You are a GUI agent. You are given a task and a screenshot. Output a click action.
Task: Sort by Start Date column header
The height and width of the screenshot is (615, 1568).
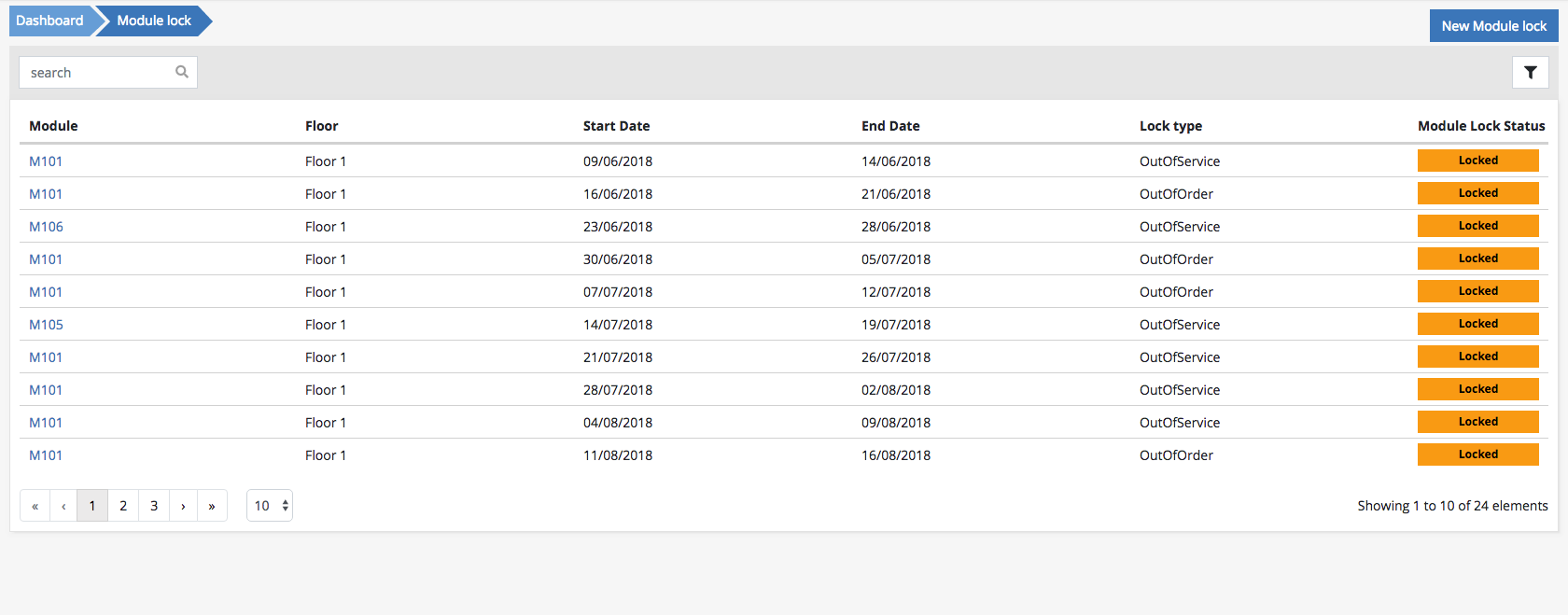[x=616, y=126]
